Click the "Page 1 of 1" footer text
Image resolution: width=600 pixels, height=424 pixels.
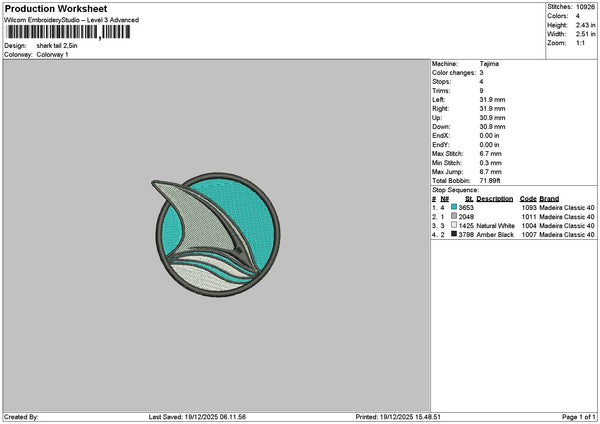tap(579, 417)
